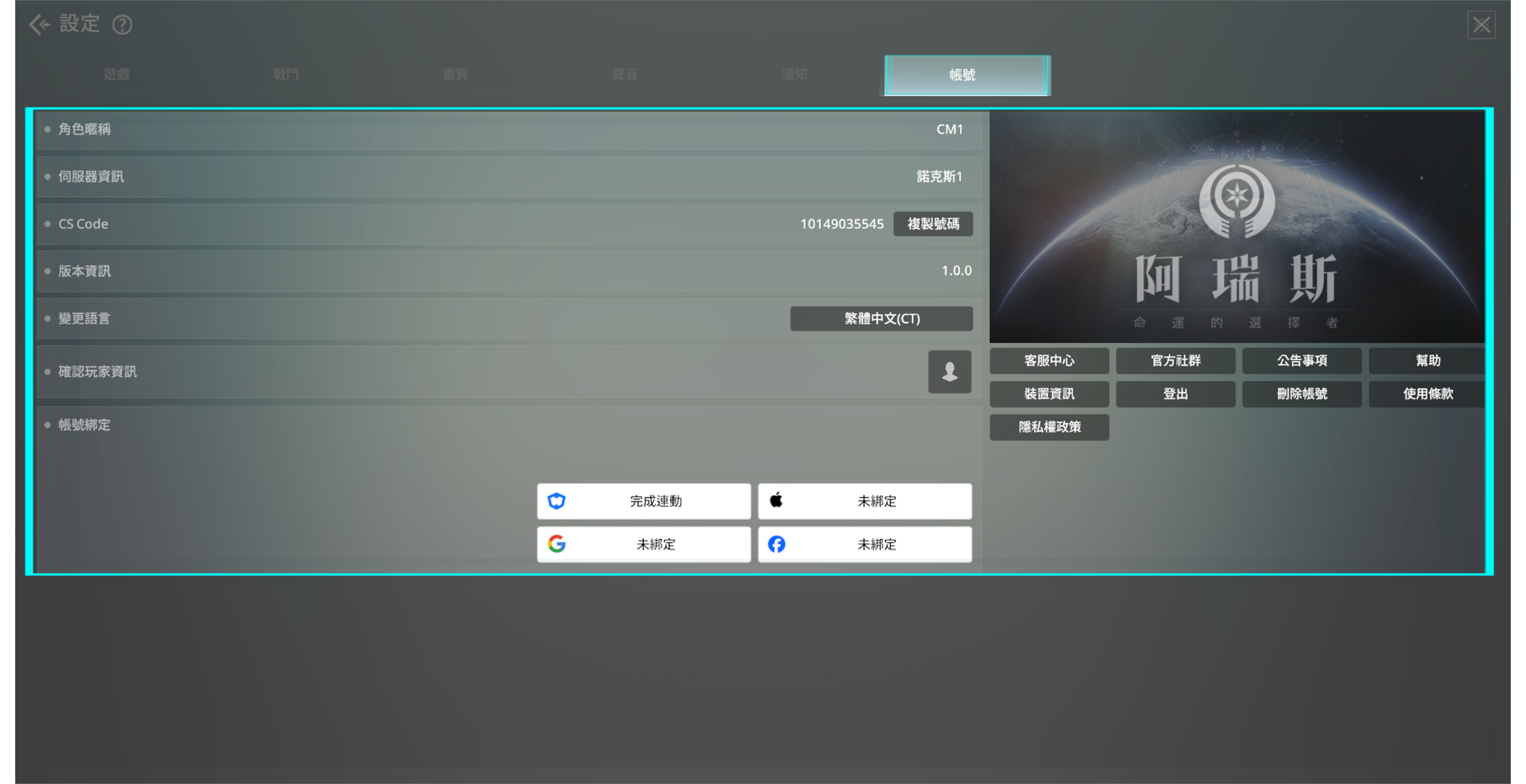This screenshot has width=1526, height=784.
Task: Click the Facebook logo icon
Action: click(777, 544)
